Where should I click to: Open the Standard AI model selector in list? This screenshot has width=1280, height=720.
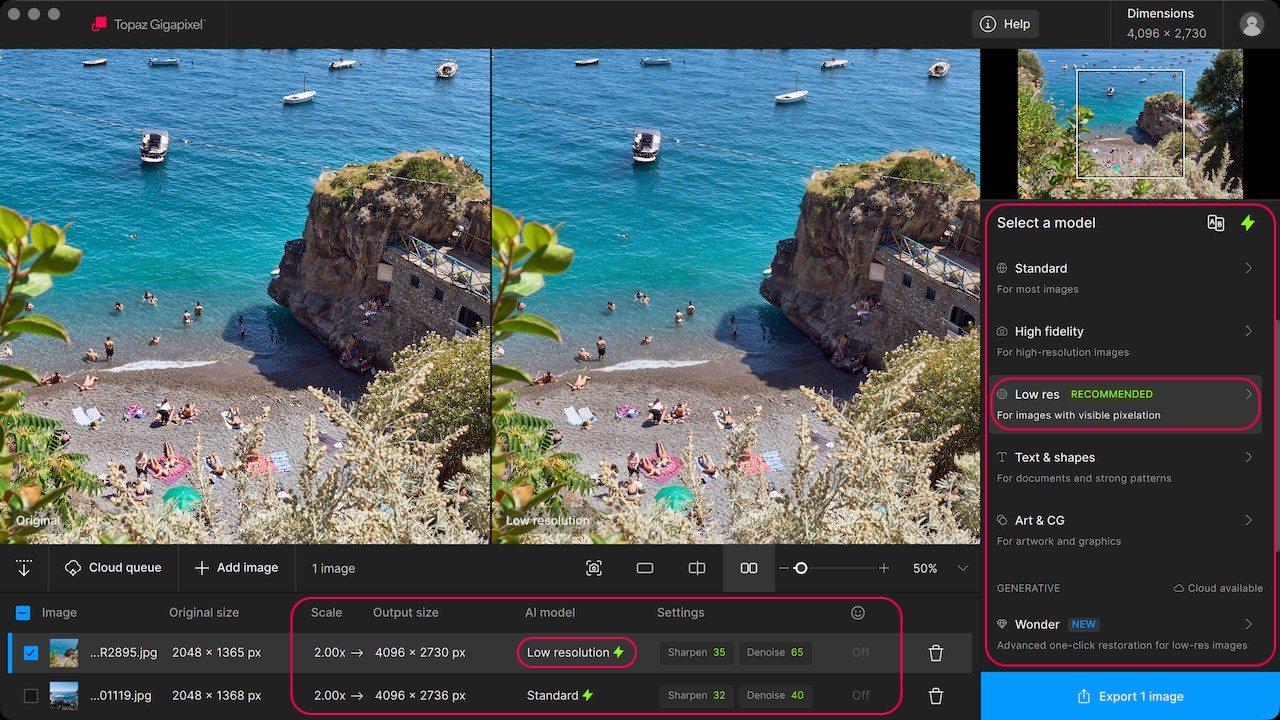point(560,696)
